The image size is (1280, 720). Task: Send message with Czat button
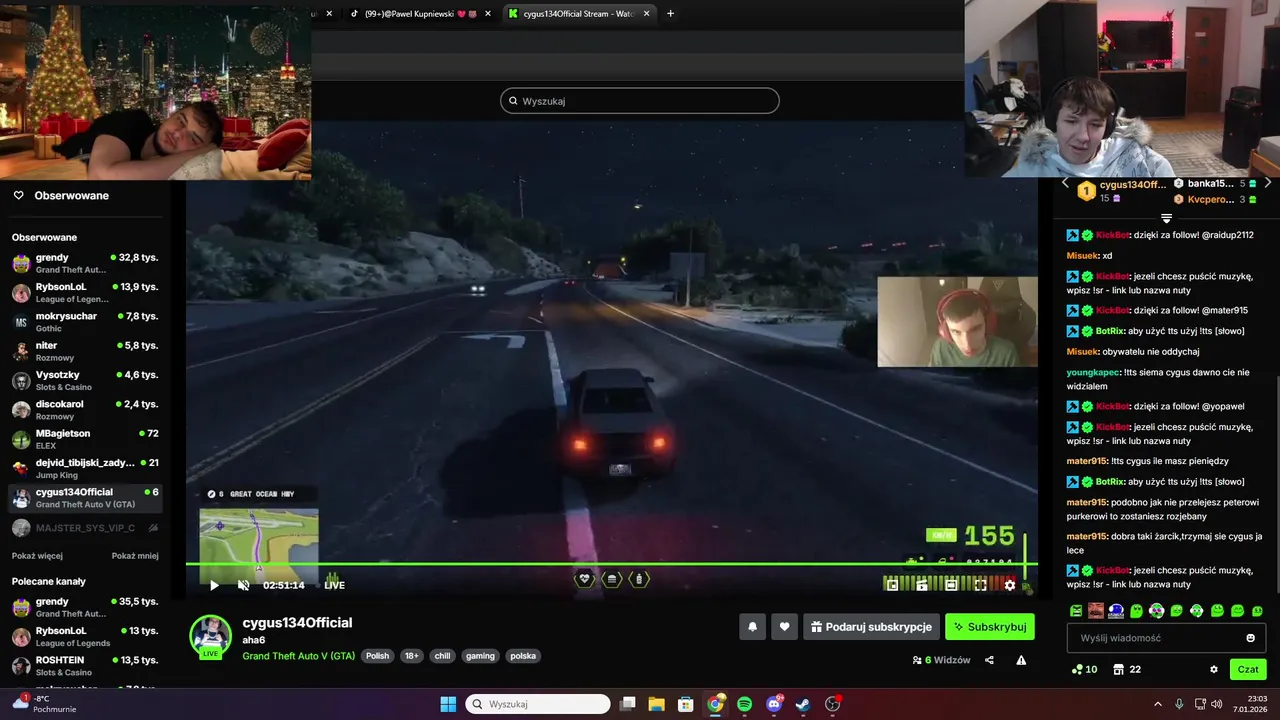tap(1248, 669)
